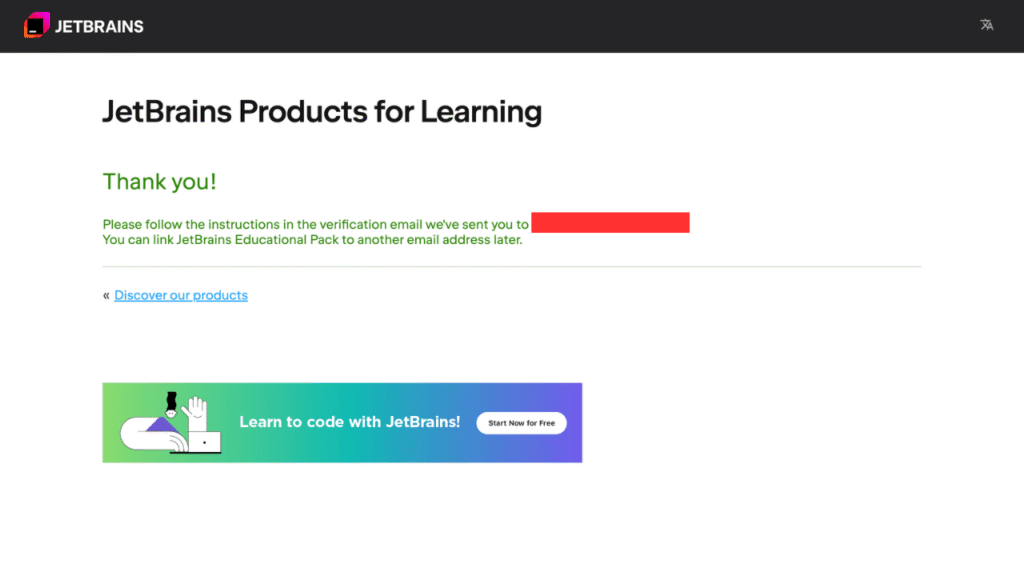This screenshot has height=576, width=1024.
Task: Click the JETBRAINS wordmark in header
Action: pyautogui.click(x=99, y=26)
